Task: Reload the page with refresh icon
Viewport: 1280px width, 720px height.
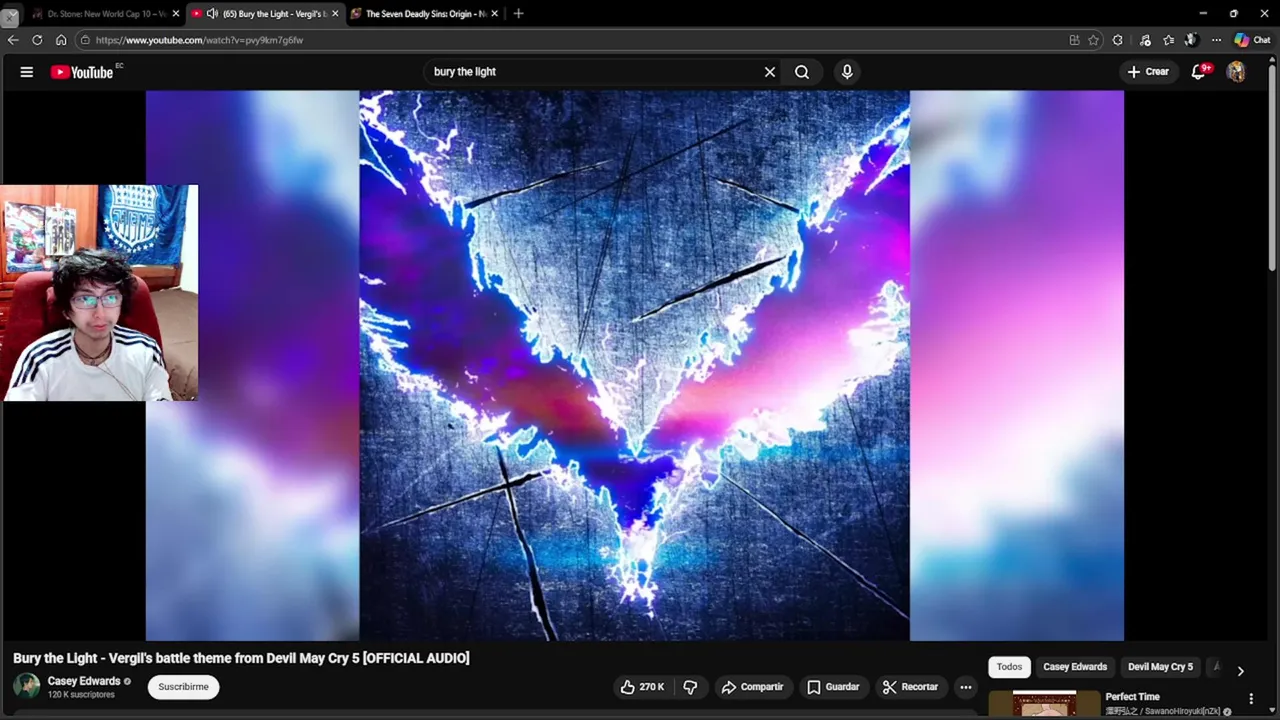Action: coord(37,40)
